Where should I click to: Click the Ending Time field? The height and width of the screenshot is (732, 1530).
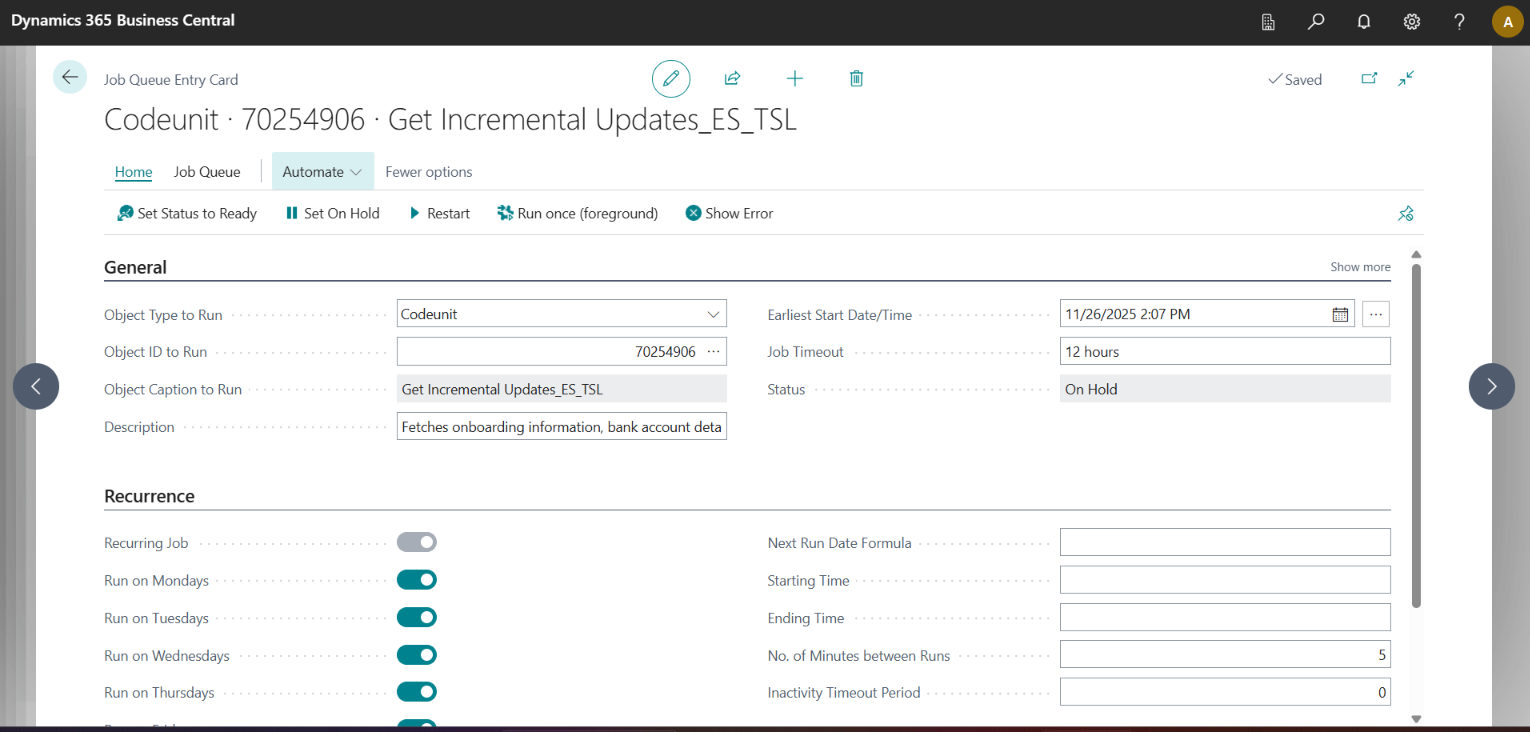1225,617
